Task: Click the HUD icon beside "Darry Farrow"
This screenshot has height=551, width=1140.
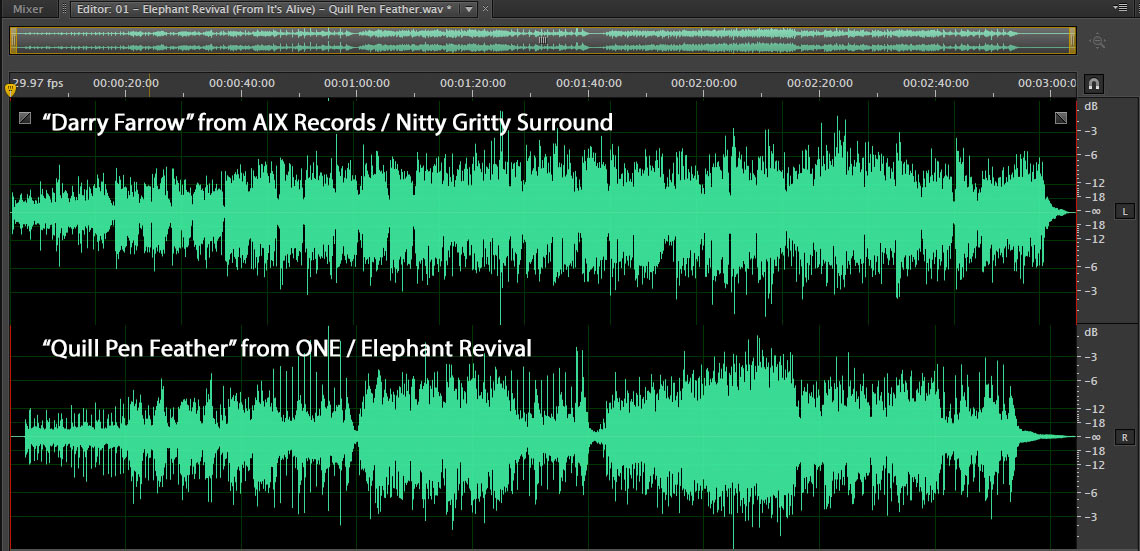Action: (x=25, y=118)
